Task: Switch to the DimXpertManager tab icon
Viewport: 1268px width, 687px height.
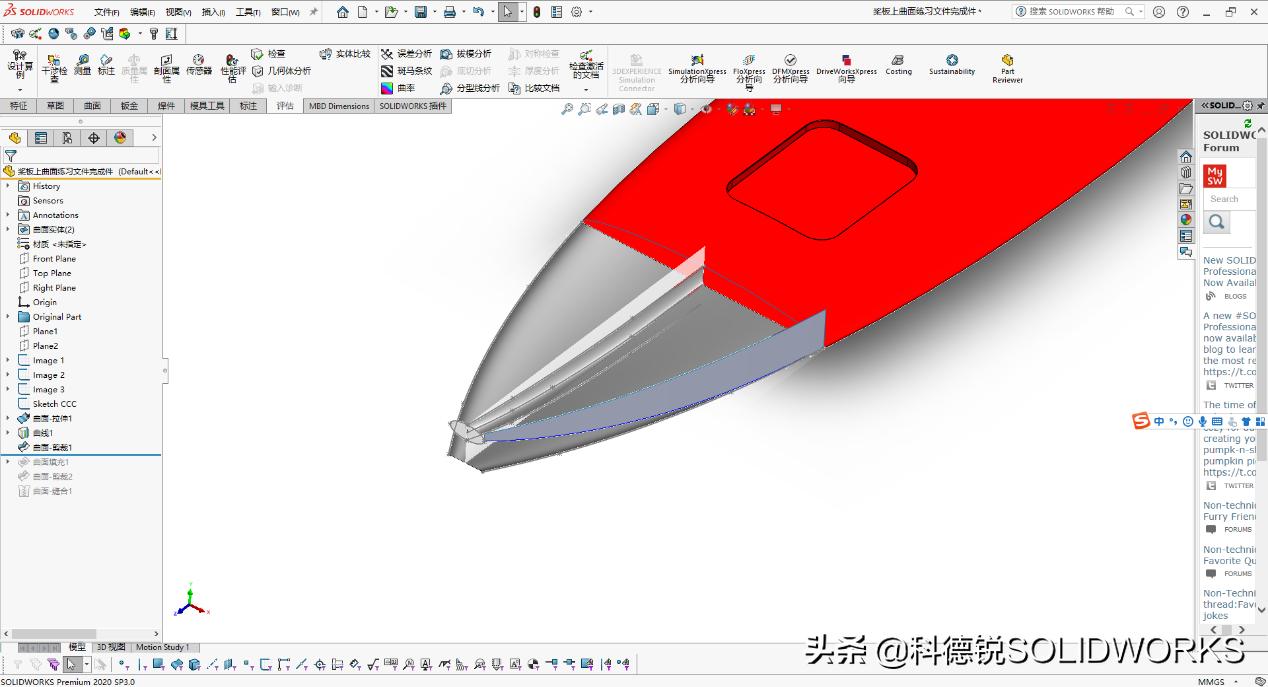Action: [x=93, y=138]
